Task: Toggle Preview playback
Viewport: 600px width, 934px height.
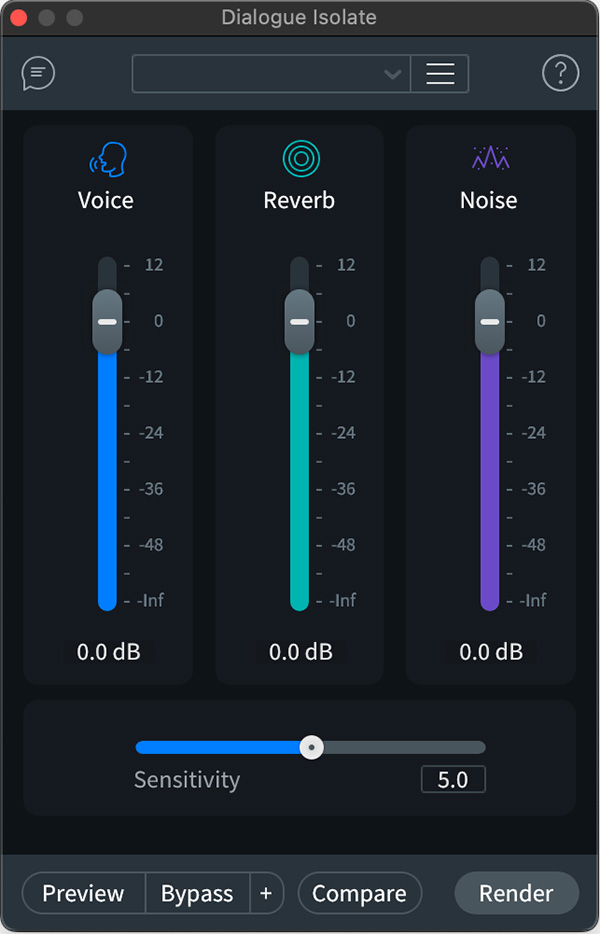Action: [83, 893]
